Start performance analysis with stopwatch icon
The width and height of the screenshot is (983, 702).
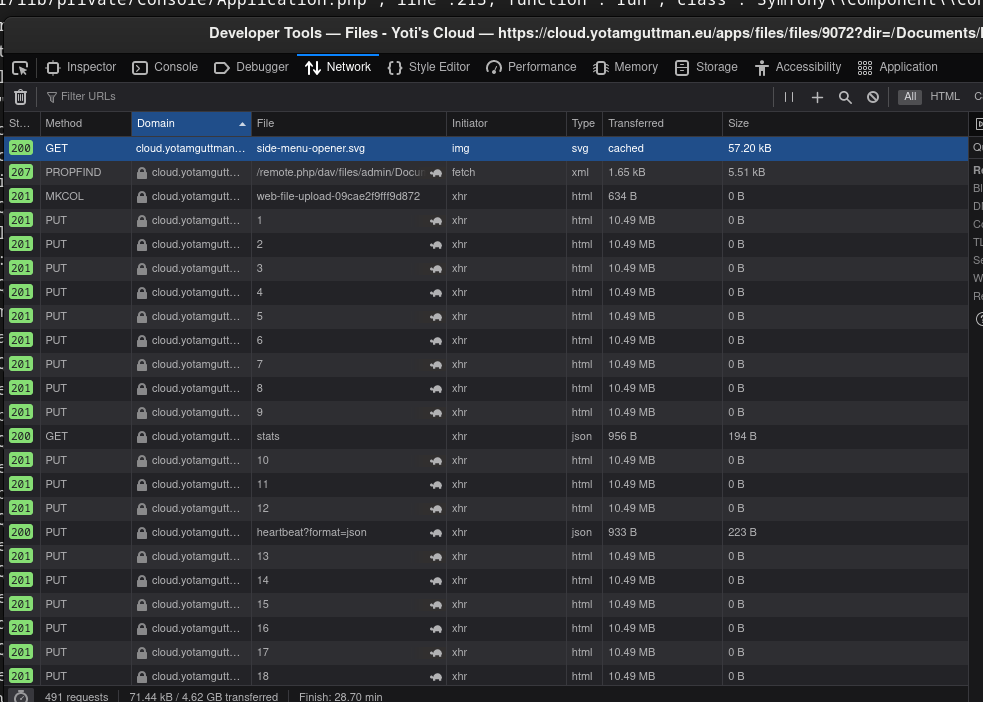[x=20, y=696]
